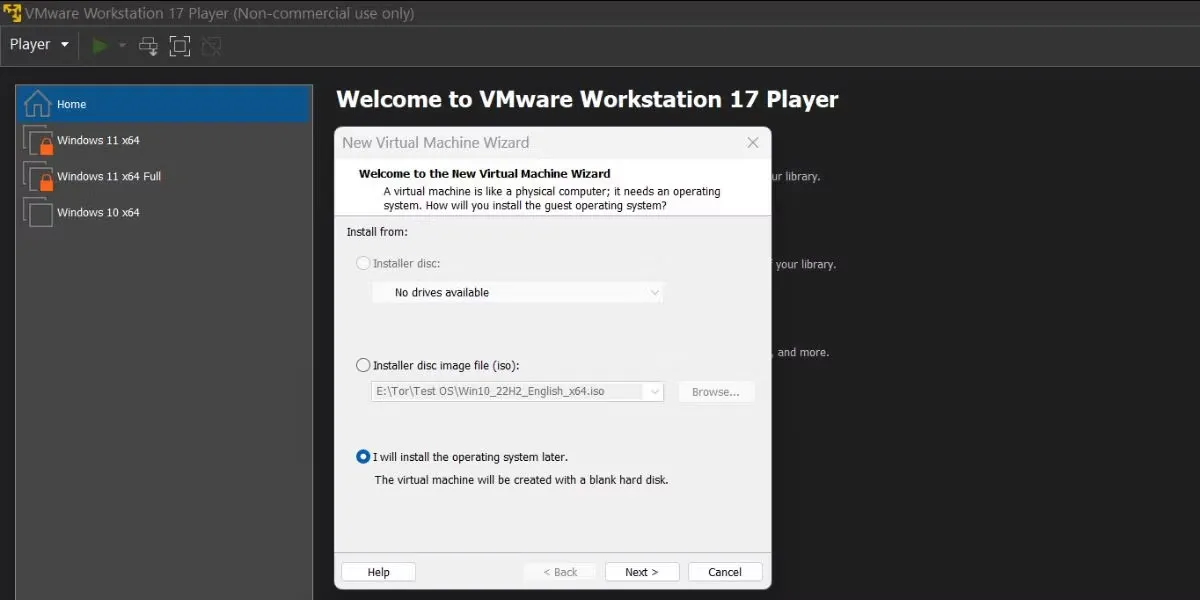Image resolution: width=1200 pixels, height=600 pixels.
Task: Expand the ISO file path dropdown
Action: (655, 391)
